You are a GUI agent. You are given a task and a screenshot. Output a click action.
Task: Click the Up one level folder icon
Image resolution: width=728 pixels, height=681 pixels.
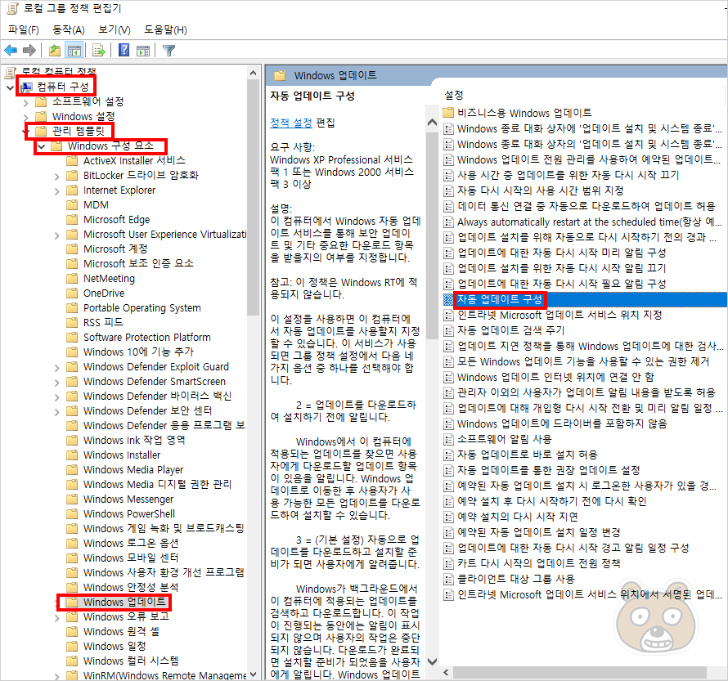pyautogui.click(x=55, y=50)
